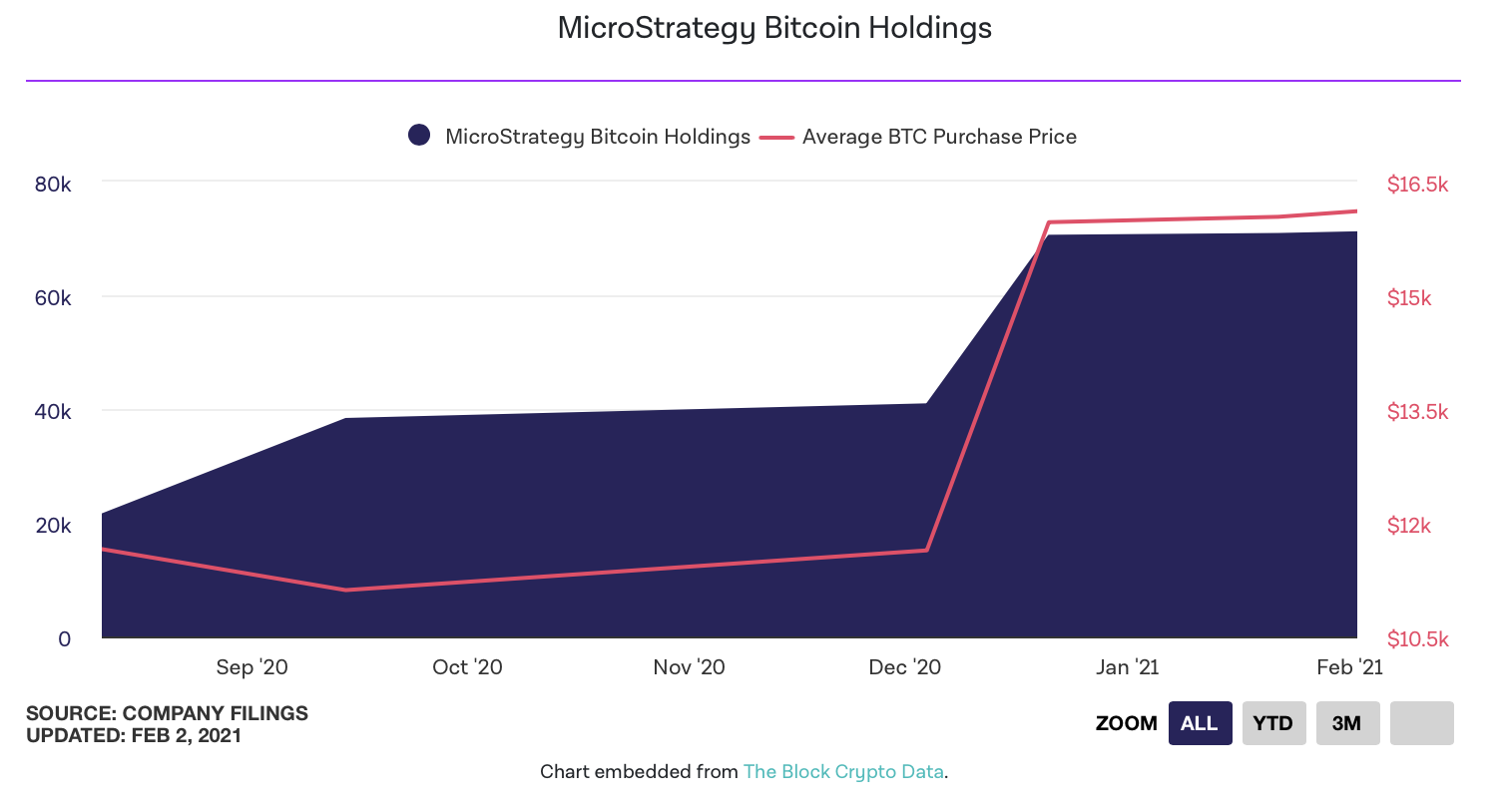The height and width of the screenshot is (812, 1505).
Task: Click the Oct '20 axis label
Action: click(x=467, y=667)
